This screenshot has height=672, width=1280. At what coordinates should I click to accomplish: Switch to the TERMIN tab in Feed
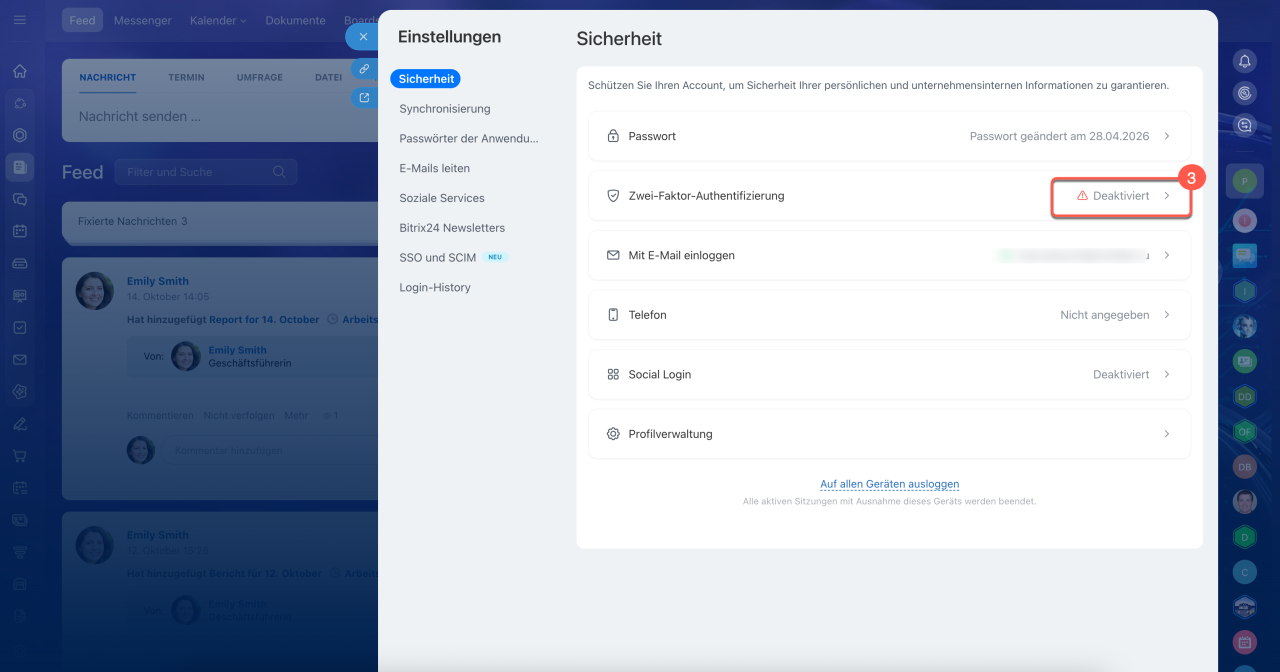186,77
